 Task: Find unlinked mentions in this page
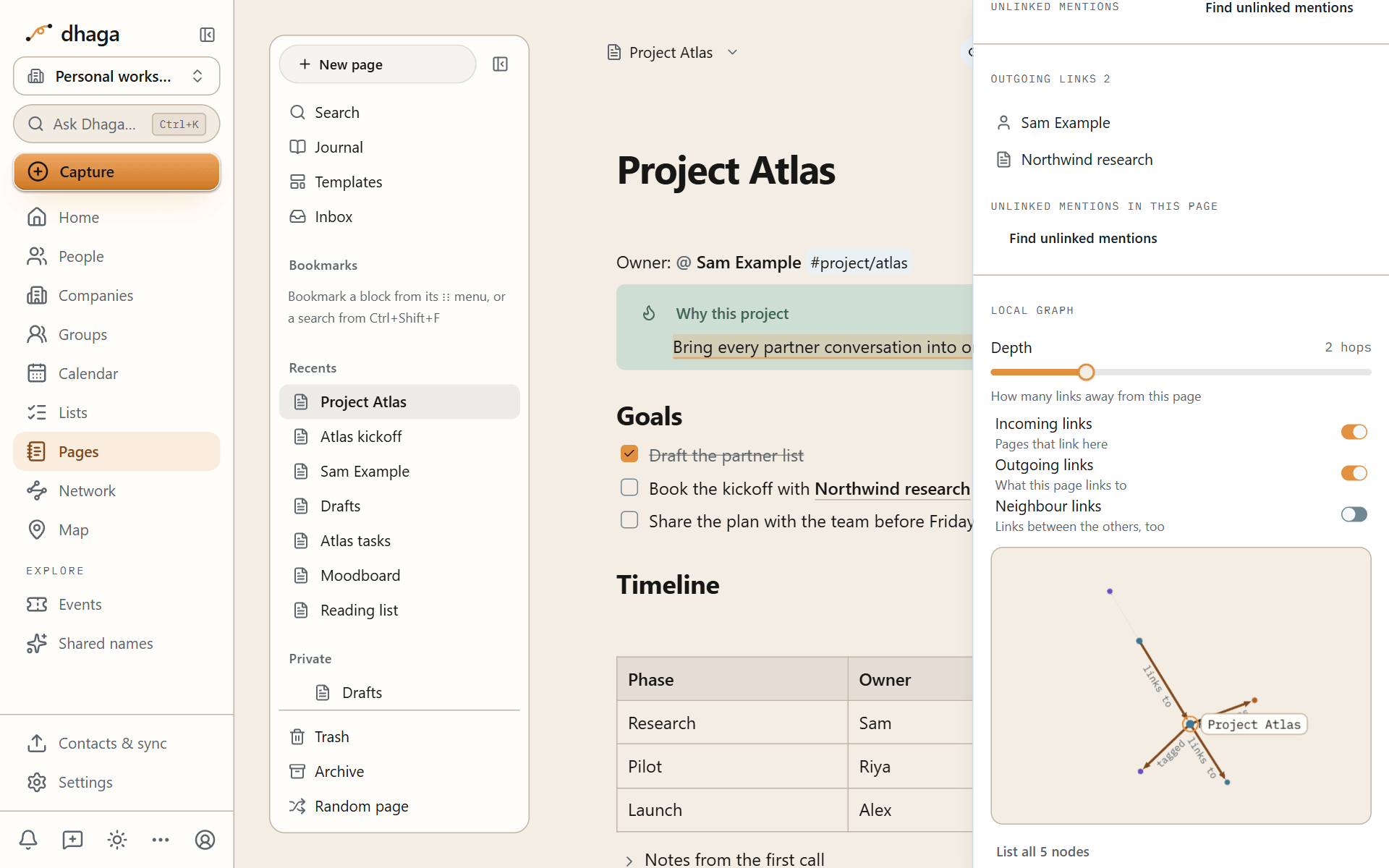pos(1083,238)
